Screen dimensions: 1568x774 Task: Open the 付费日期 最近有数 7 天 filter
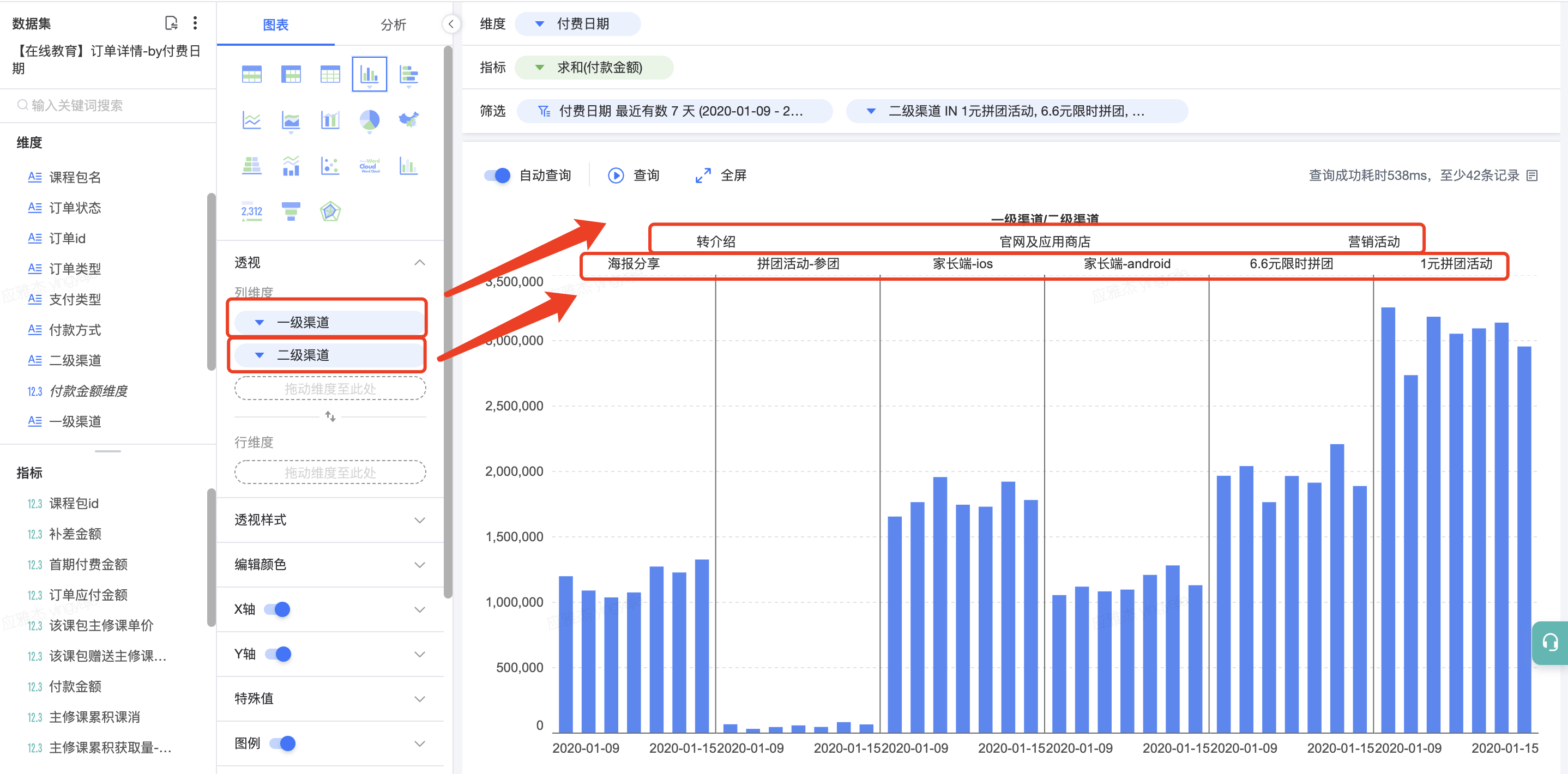(674, 111)
